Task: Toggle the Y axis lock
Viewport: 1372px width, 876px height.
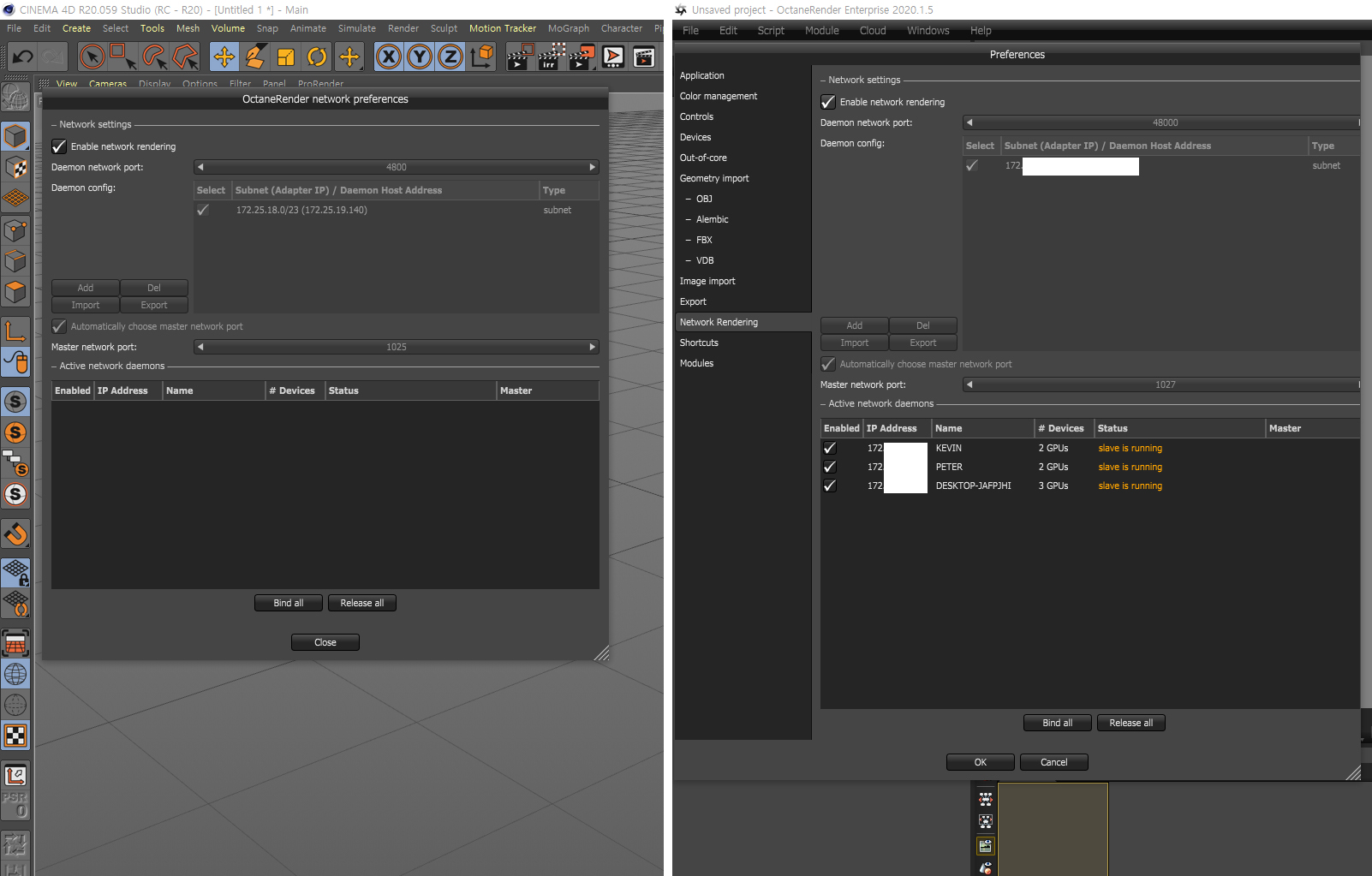Action: pyautogui.click(x=420, y=57)
